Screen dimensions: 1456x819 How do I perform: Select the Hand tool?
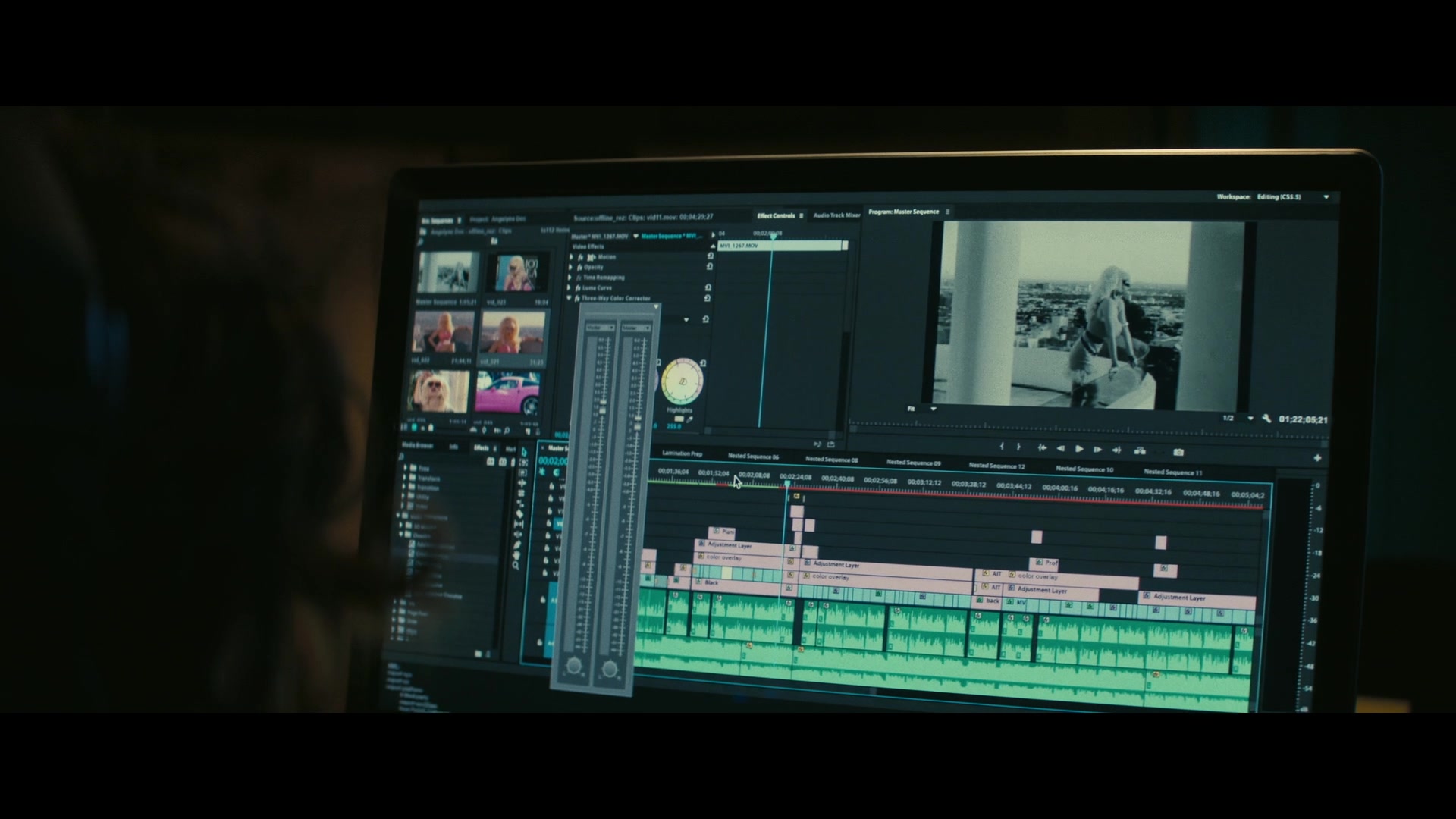coord(518,555)
